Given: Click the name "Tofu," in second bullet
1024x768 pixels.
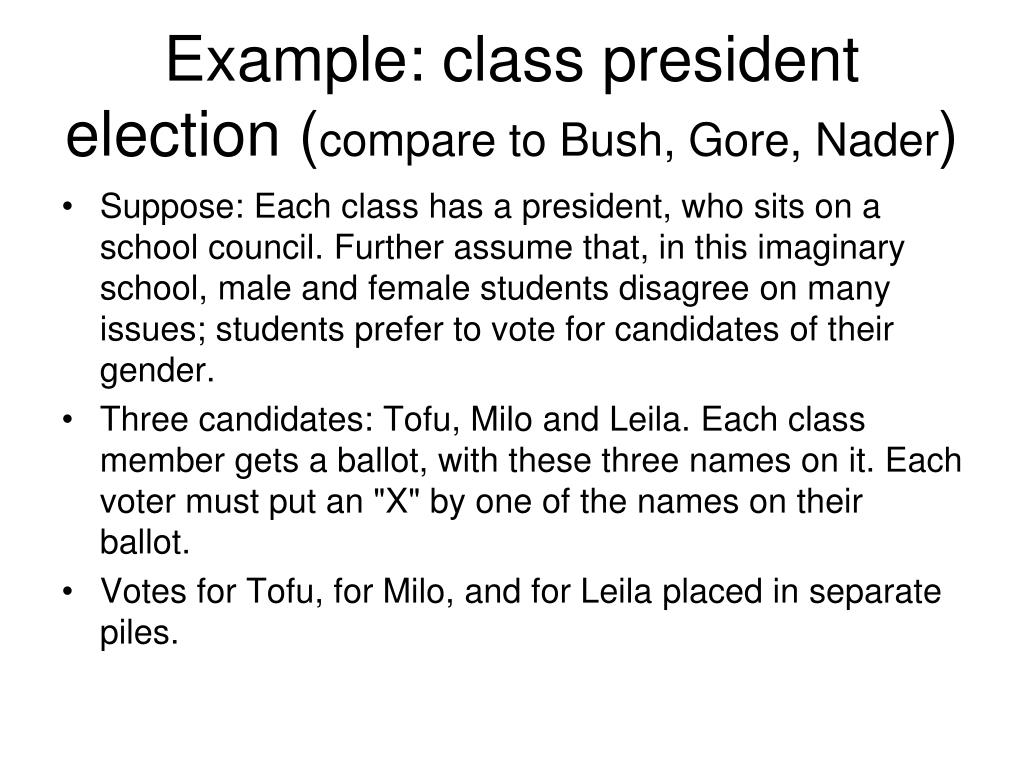Looking at the screenshot, I should pyautogui.click(x=421, y=421).
